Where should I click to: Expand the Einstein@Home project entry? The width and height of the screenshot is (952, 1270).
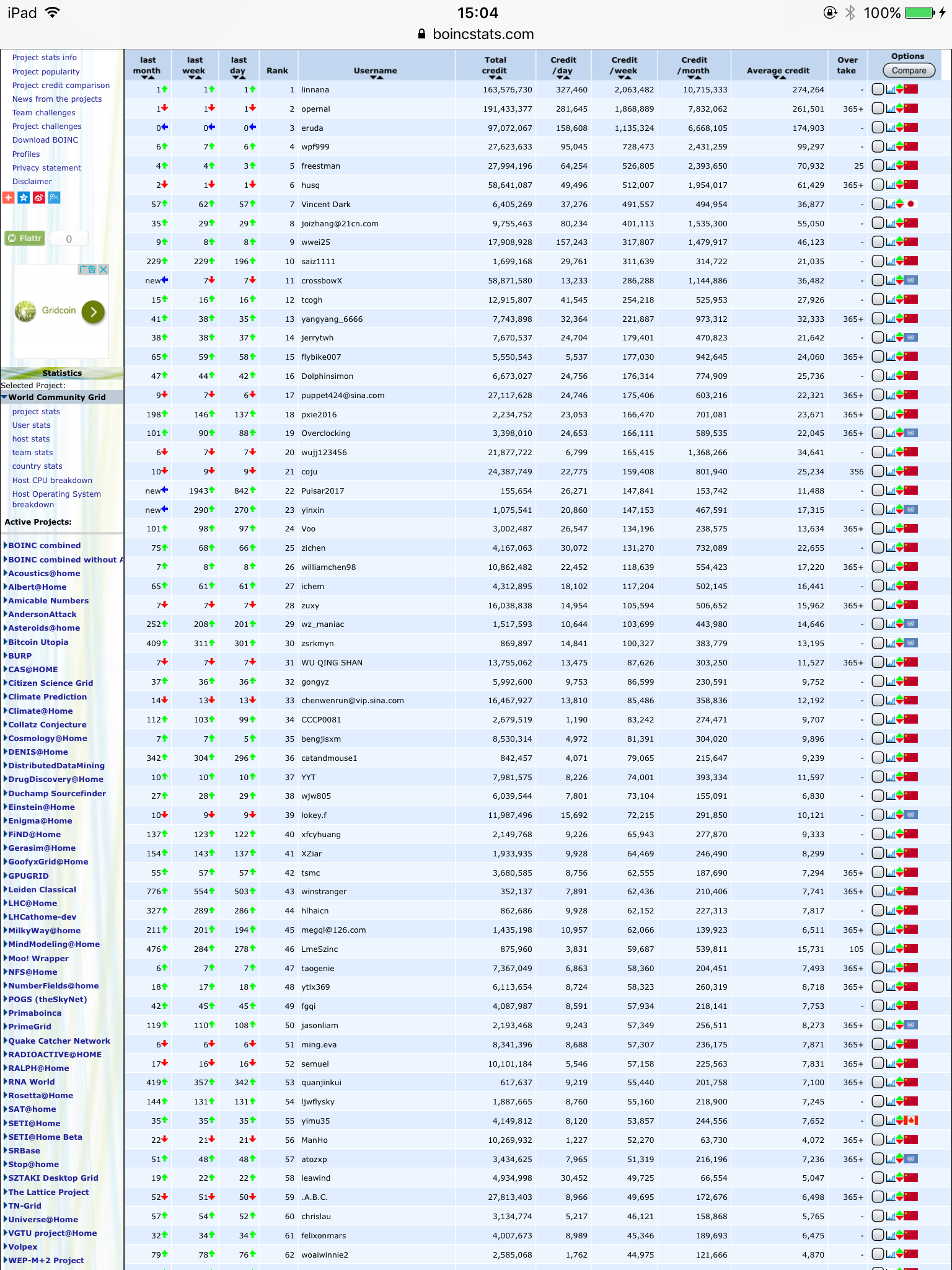[x=6, y=807]
